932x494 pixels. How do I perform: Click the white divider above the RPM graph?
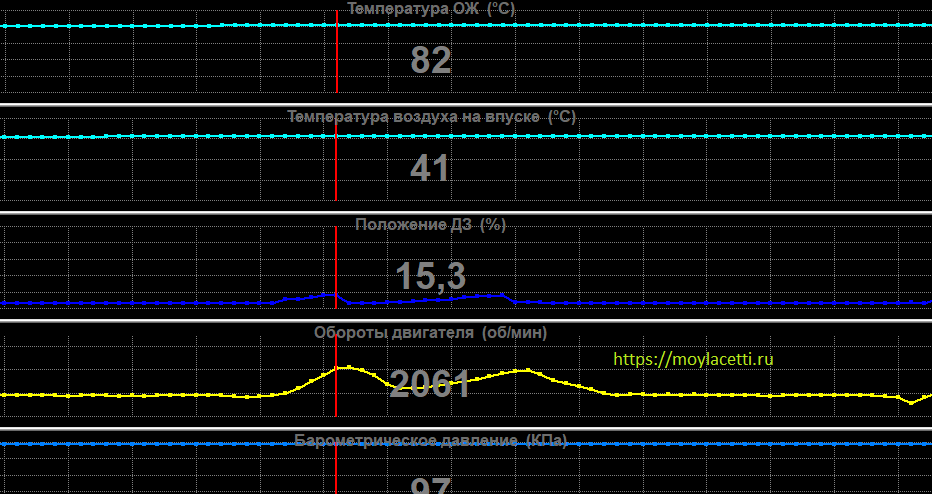coord(466,321)
